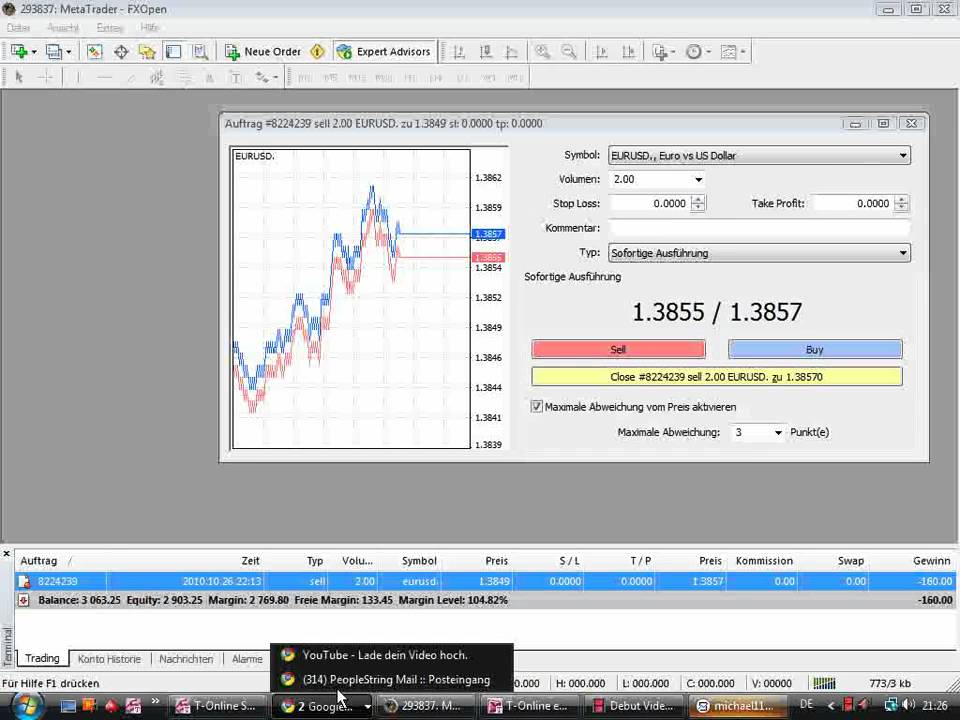Click the yellow Close #8224239 button
The height and width of the screenshot is (720, 960).
pyautogui.click(x=716, y=377)
